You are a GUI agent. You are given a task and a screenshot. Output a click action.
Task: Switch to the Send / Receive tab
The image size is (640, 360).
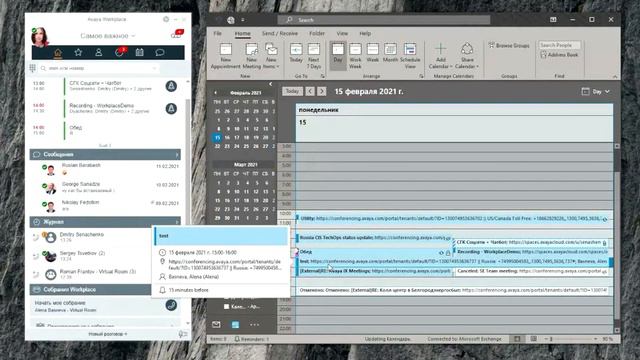coord(280,33)
